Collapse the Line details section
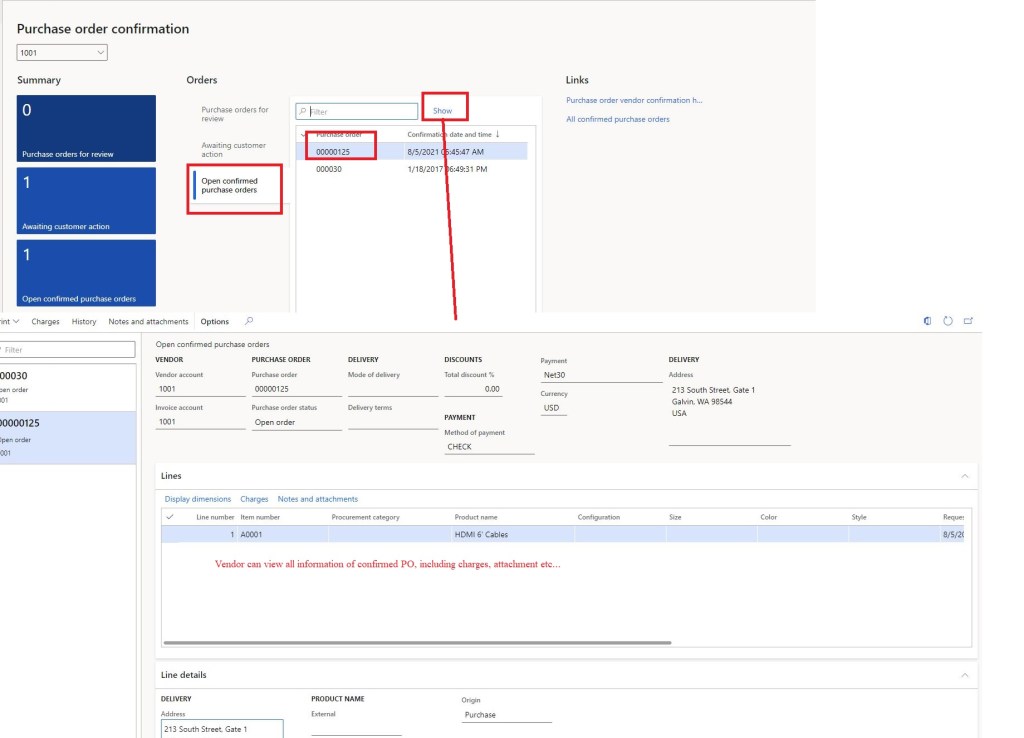 pyautogui.click(x=964, y=675)
